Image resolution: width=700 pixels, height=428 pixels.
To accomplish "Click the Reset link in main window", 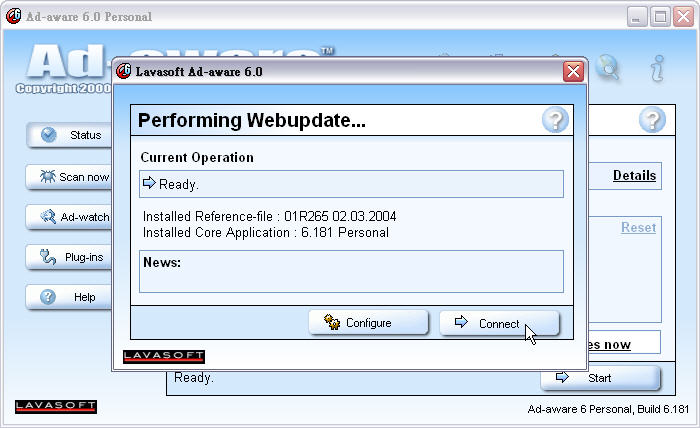I will coord(638,228).
